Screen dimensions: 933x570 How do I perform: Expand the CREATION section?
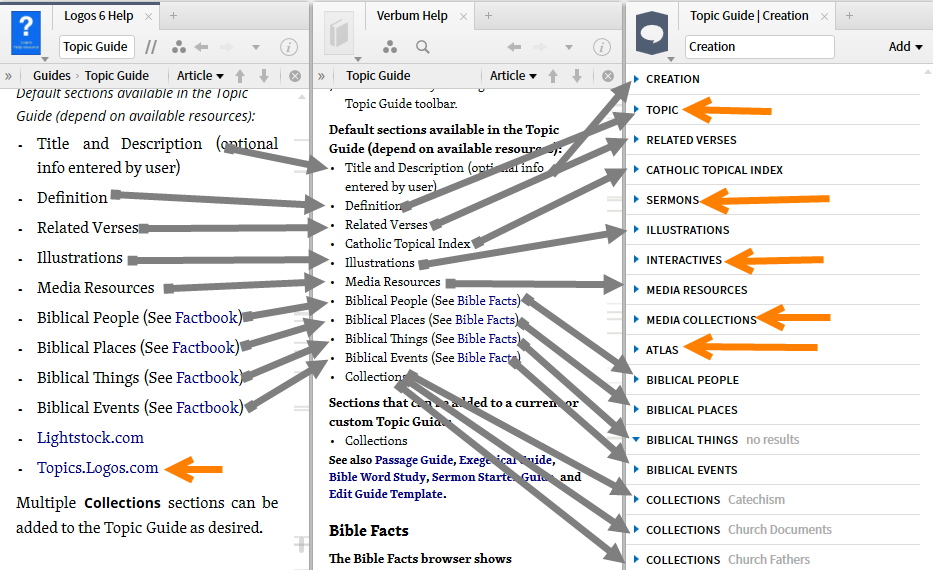pos(636,79)
